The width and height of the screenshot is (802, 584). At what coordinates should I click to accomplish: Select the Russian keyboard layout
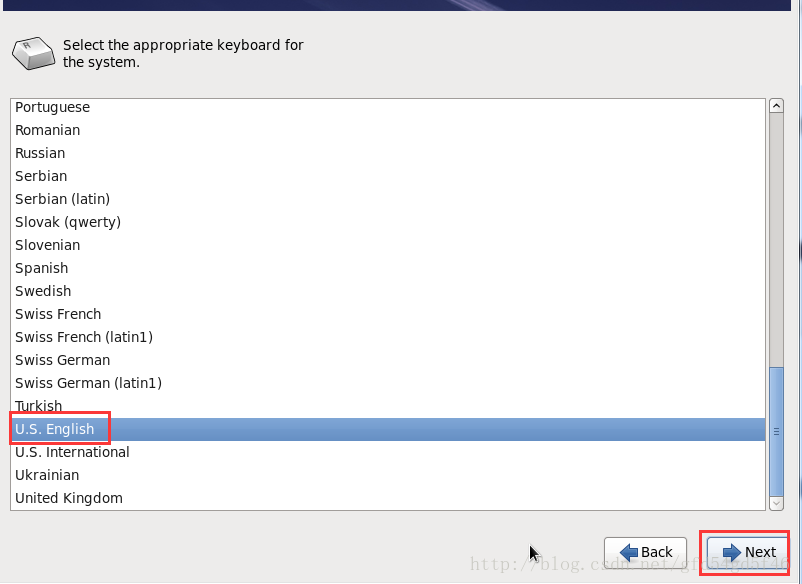[40, 153]
